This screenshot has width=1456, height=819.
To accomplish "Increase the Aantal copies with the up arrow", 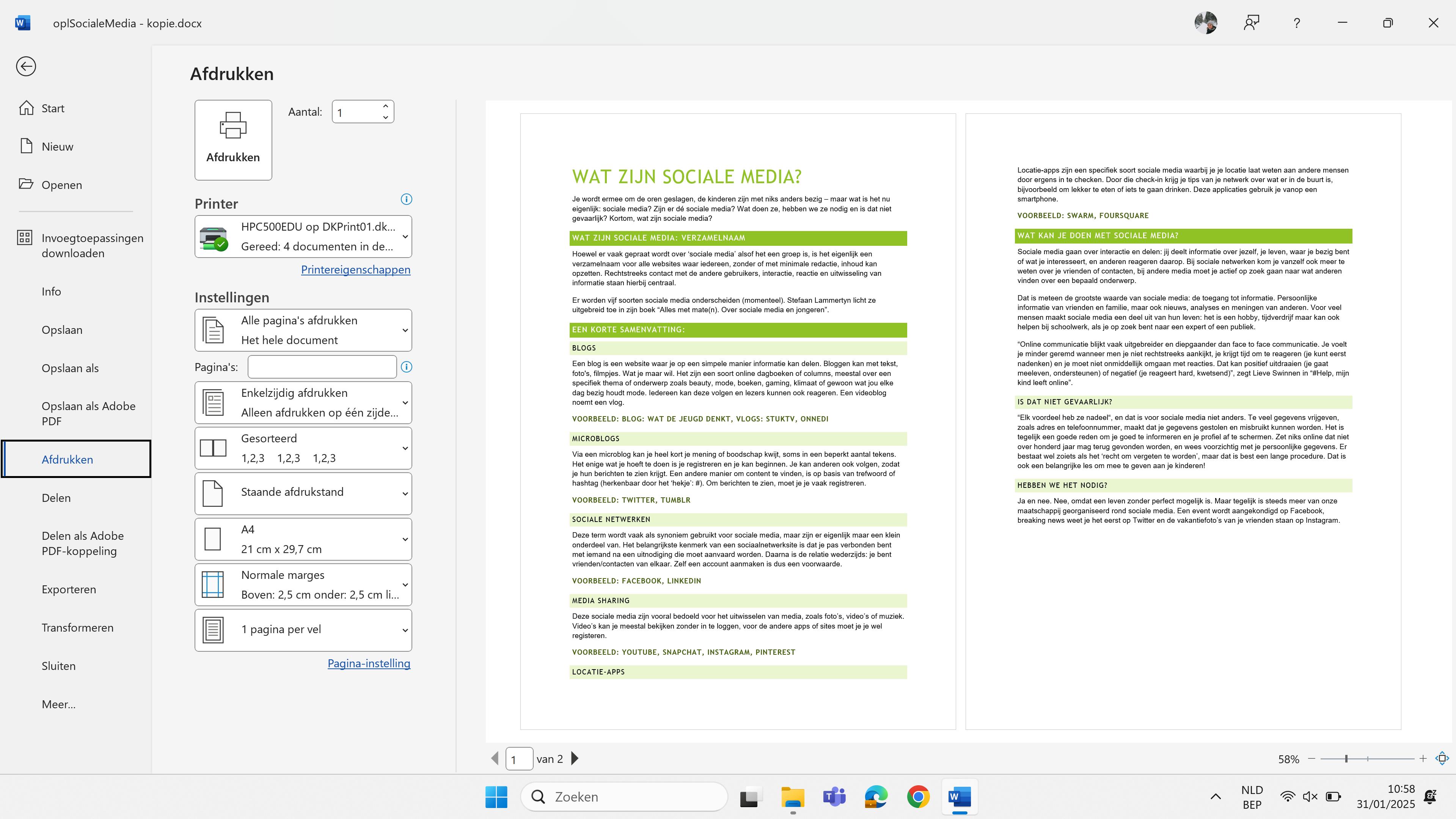I will point(385,106).
